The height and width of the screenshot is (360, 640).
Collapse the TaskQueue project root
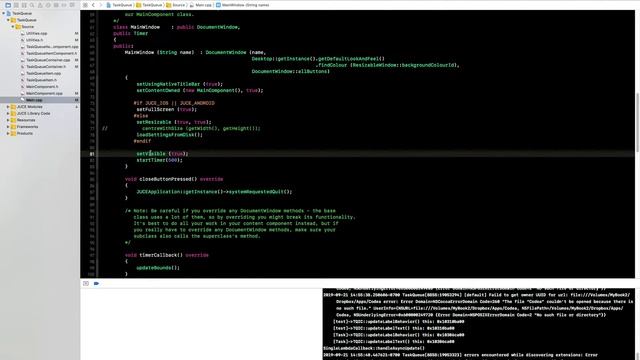pos(4,13)
